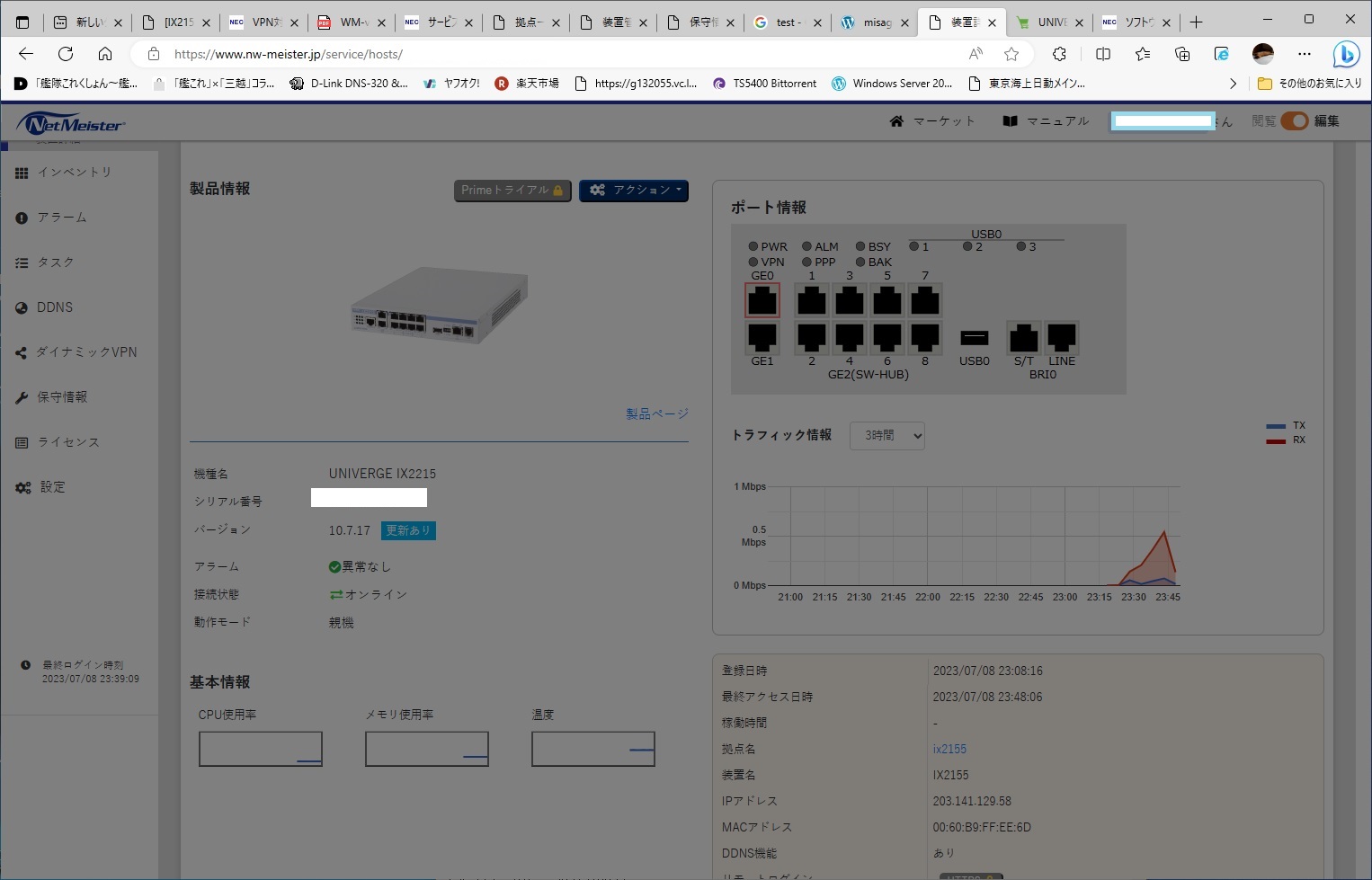The height and width of the screenshot is (880, 1372).
Task: Click the Primeトライアル button
Action: pos(512,191)
